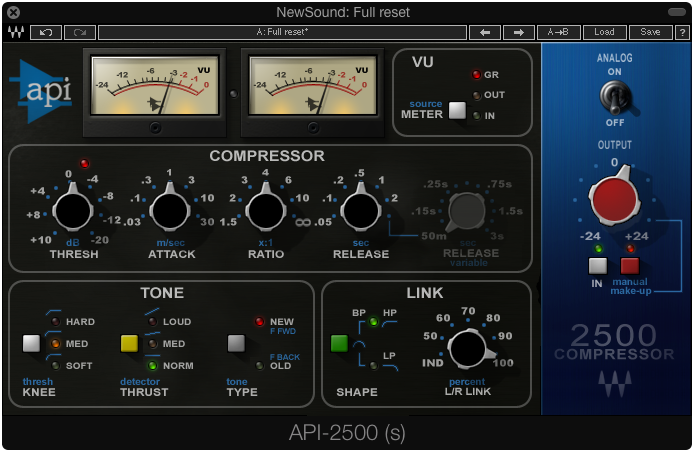Viewport: 694px width, 452px height.
Task: Click the hard knee curve icon
Action: click(x=53, y=312)
